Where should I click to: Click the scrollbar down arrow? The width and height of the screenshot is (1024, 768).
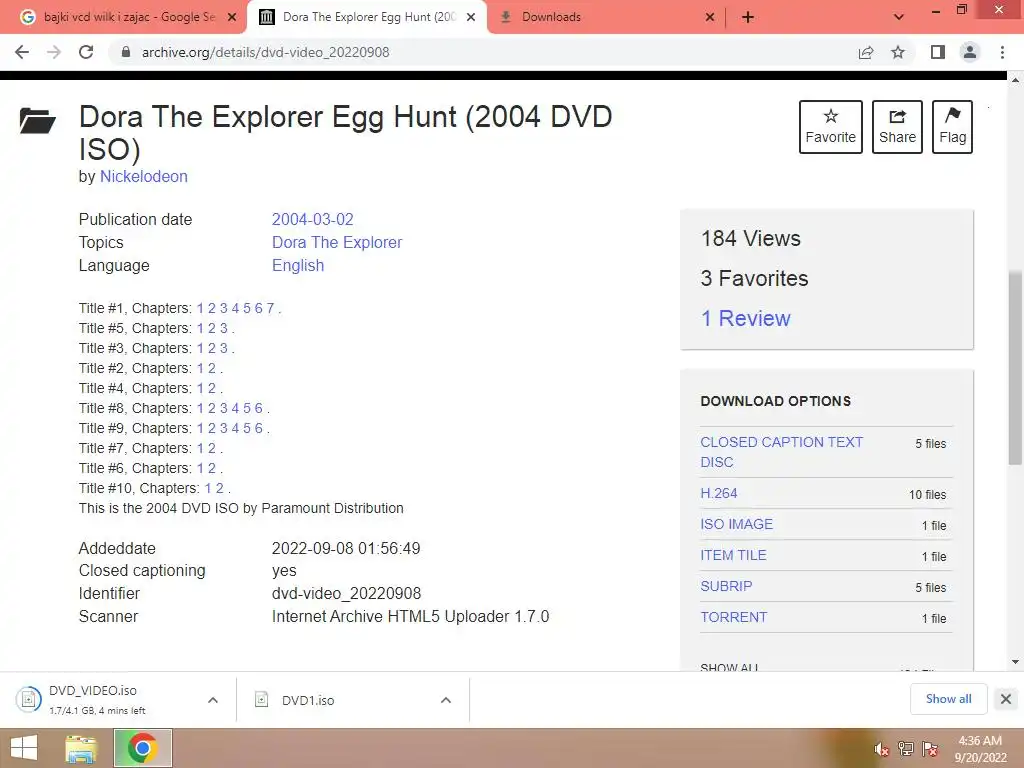1015,662
